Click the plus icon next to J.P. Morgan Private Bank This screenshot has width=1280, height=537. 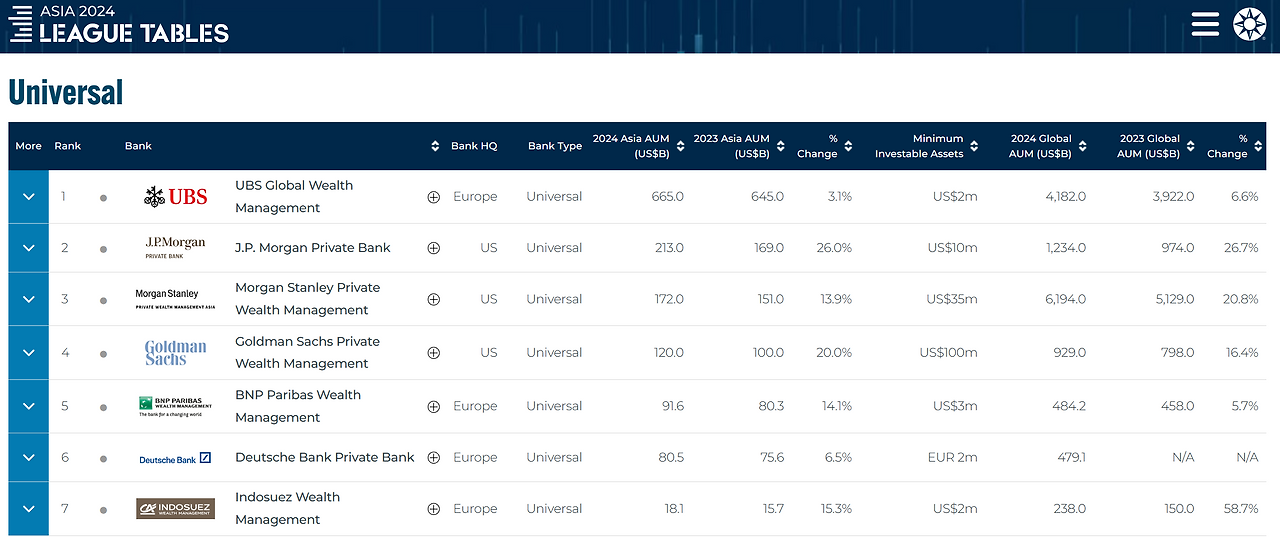pyautogui.click(x=434, y=248)
